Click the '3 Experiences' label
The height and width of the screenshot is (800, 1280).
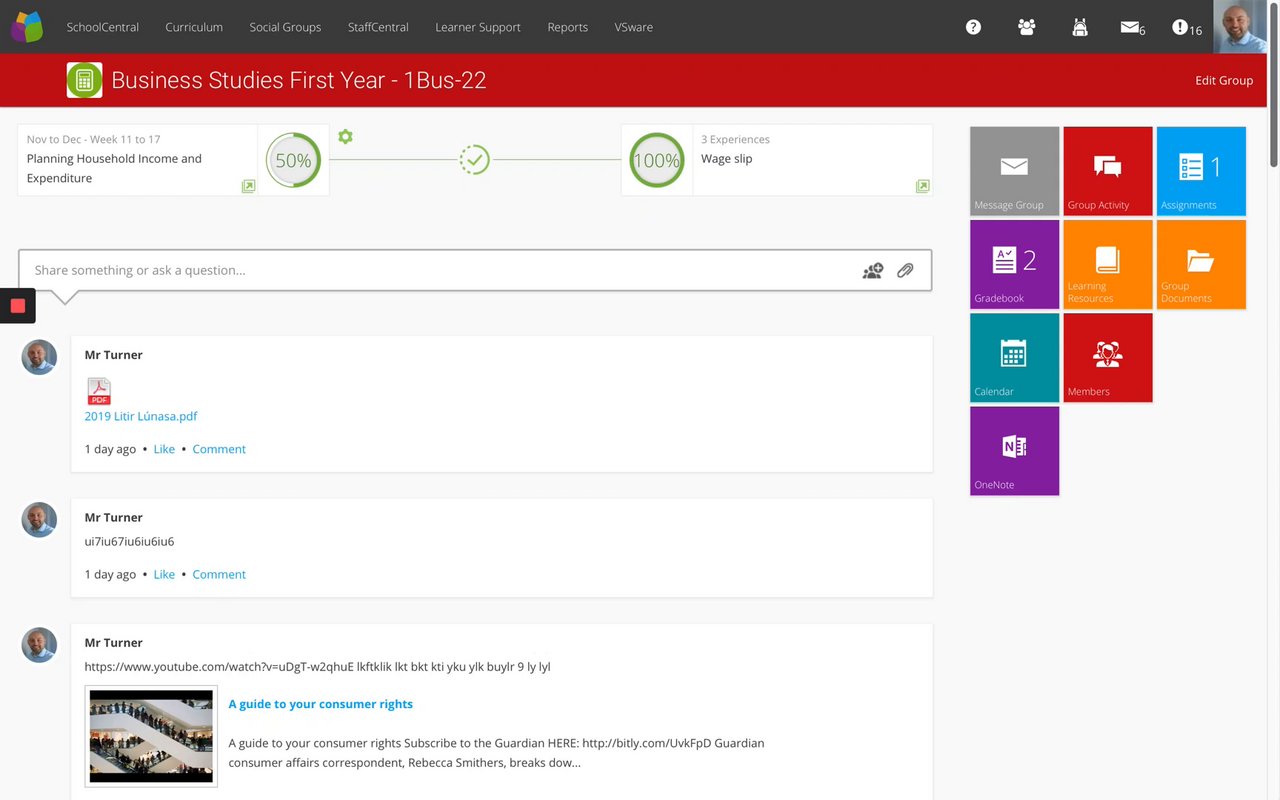click(x=735, y=139)
